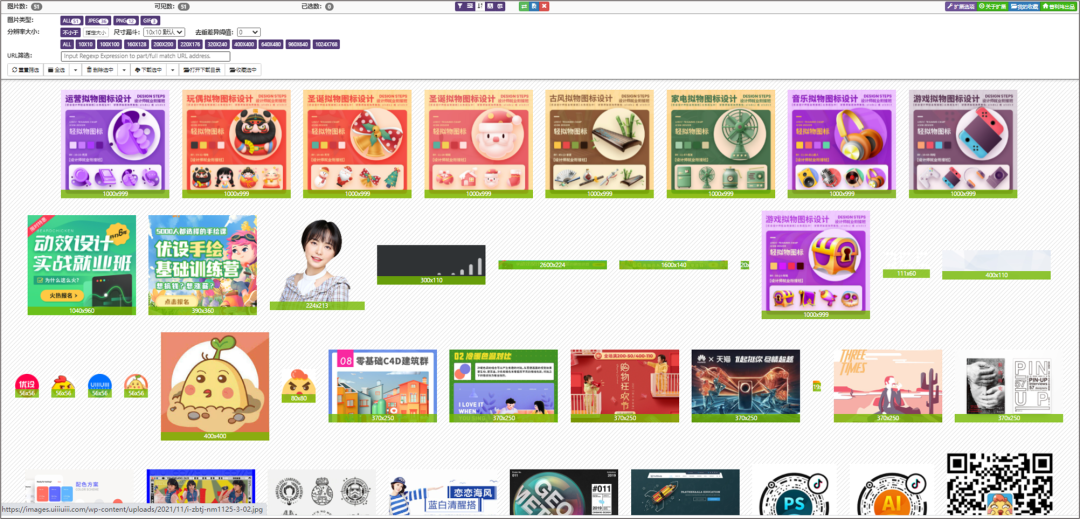
Task: Click the 重置筛选 reset button
Action: click(26, 70)
